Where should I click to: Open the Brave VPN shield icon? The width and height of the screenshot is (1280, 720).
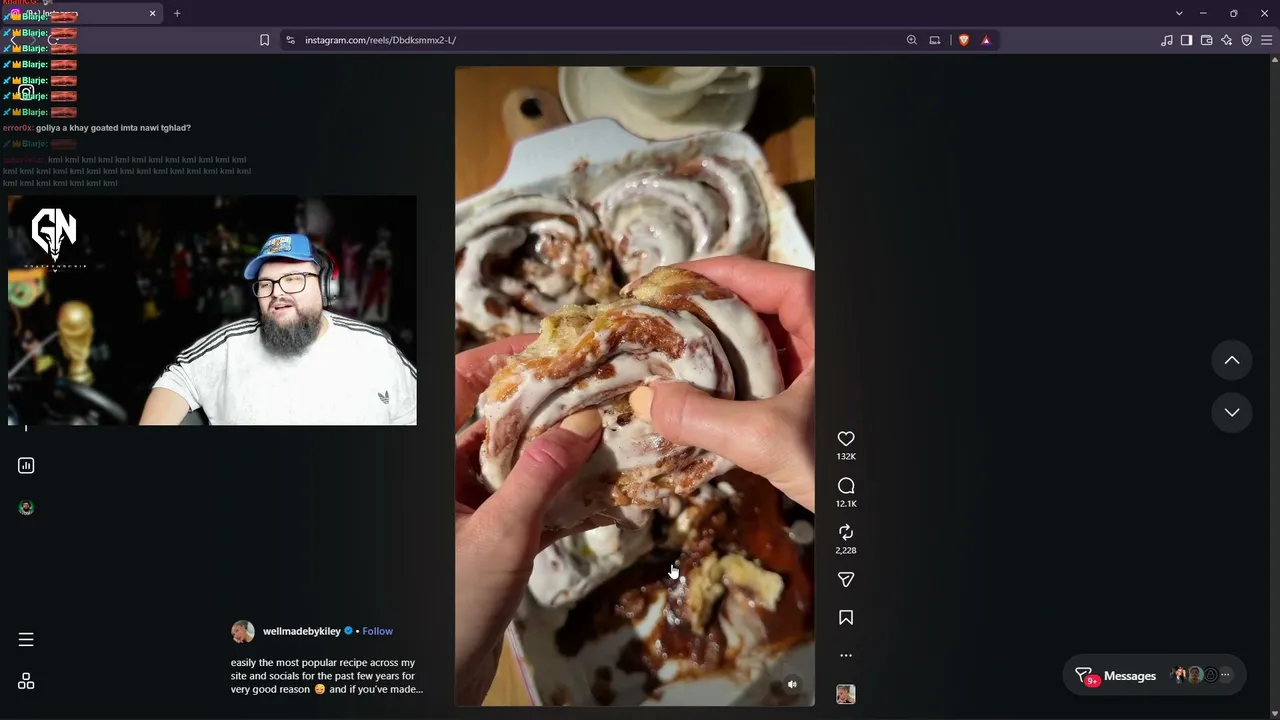pyautogui.click(x=1246, y=40)
